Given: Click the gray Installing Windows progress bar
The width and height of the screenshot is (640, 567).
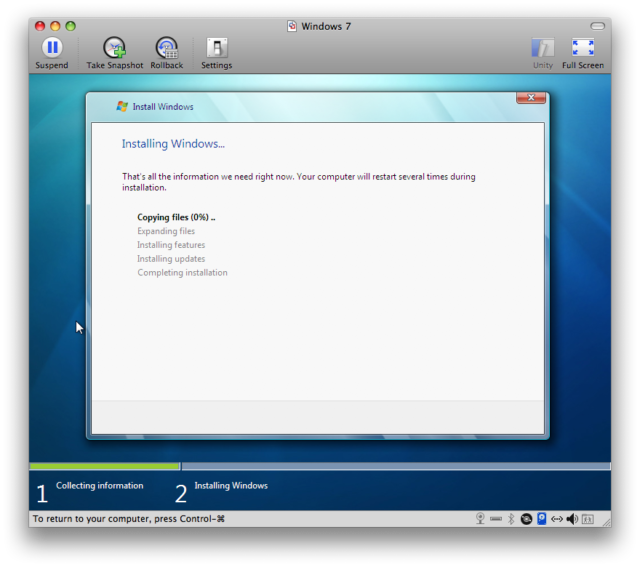Looking at the screenshot, I should (396, 466).
